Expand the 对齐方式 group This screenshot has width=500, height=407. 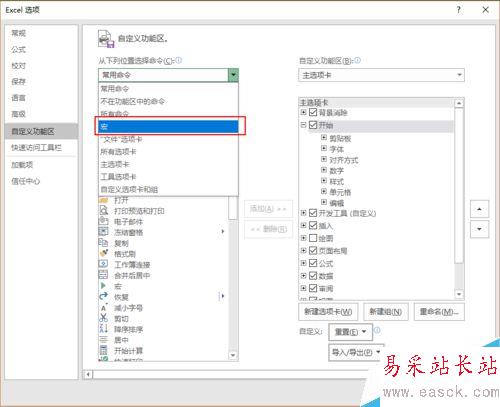[324, 159]
